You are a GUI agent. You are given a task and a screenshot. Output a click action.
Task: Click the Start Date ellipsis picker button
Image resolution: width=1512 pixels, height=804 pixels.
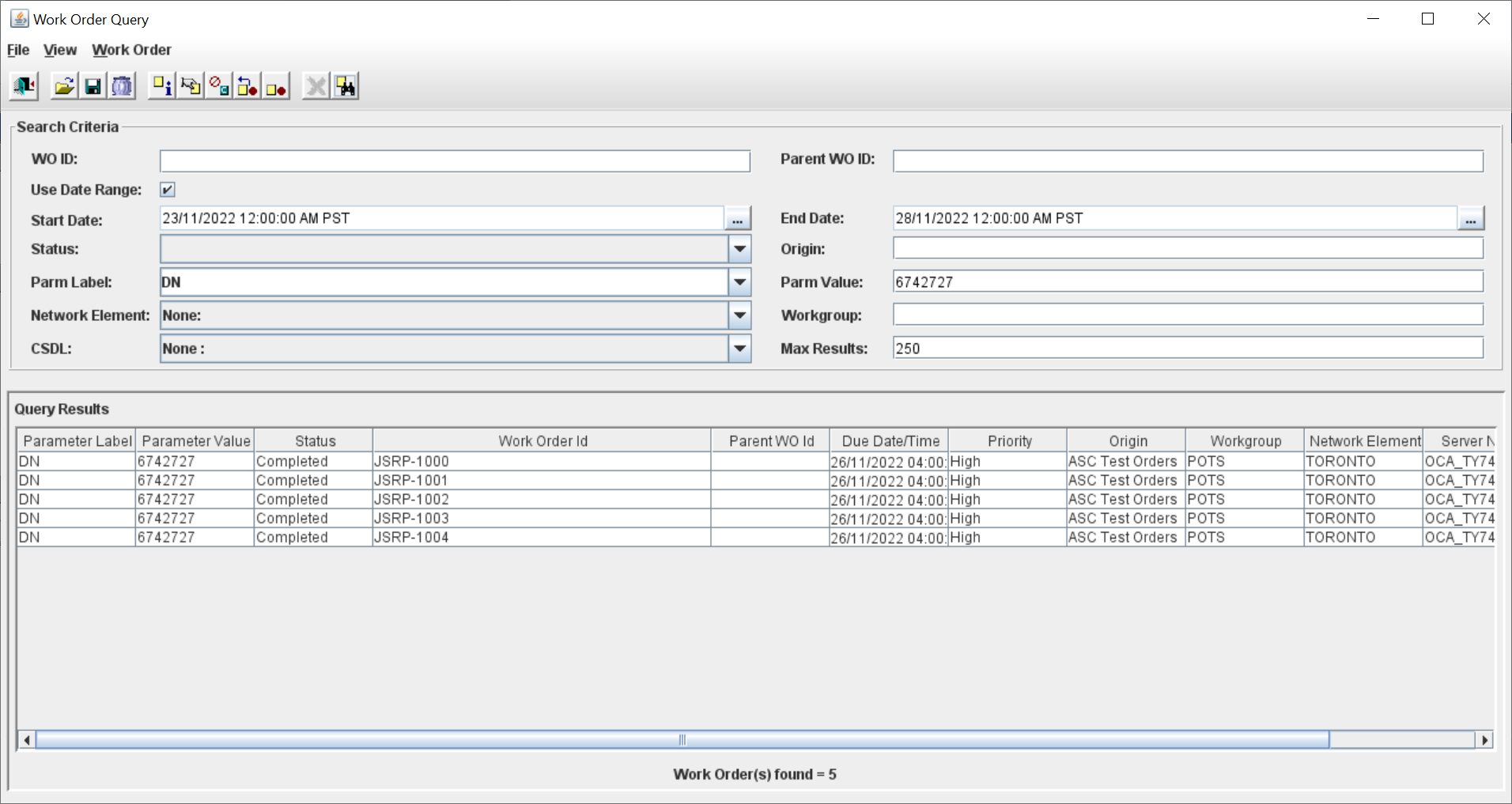pos(738,219)
